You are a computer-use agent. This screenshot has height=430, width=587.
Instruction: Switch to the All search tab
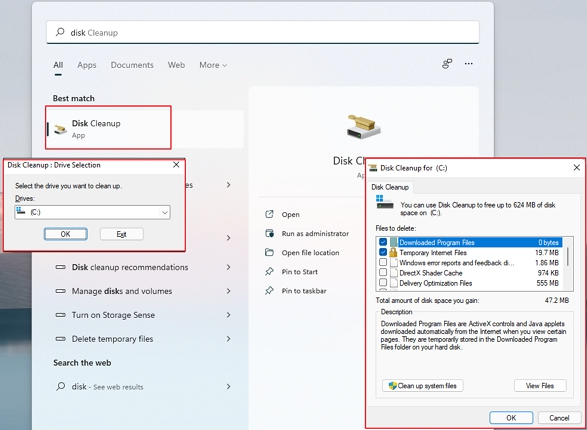point(58,65)
